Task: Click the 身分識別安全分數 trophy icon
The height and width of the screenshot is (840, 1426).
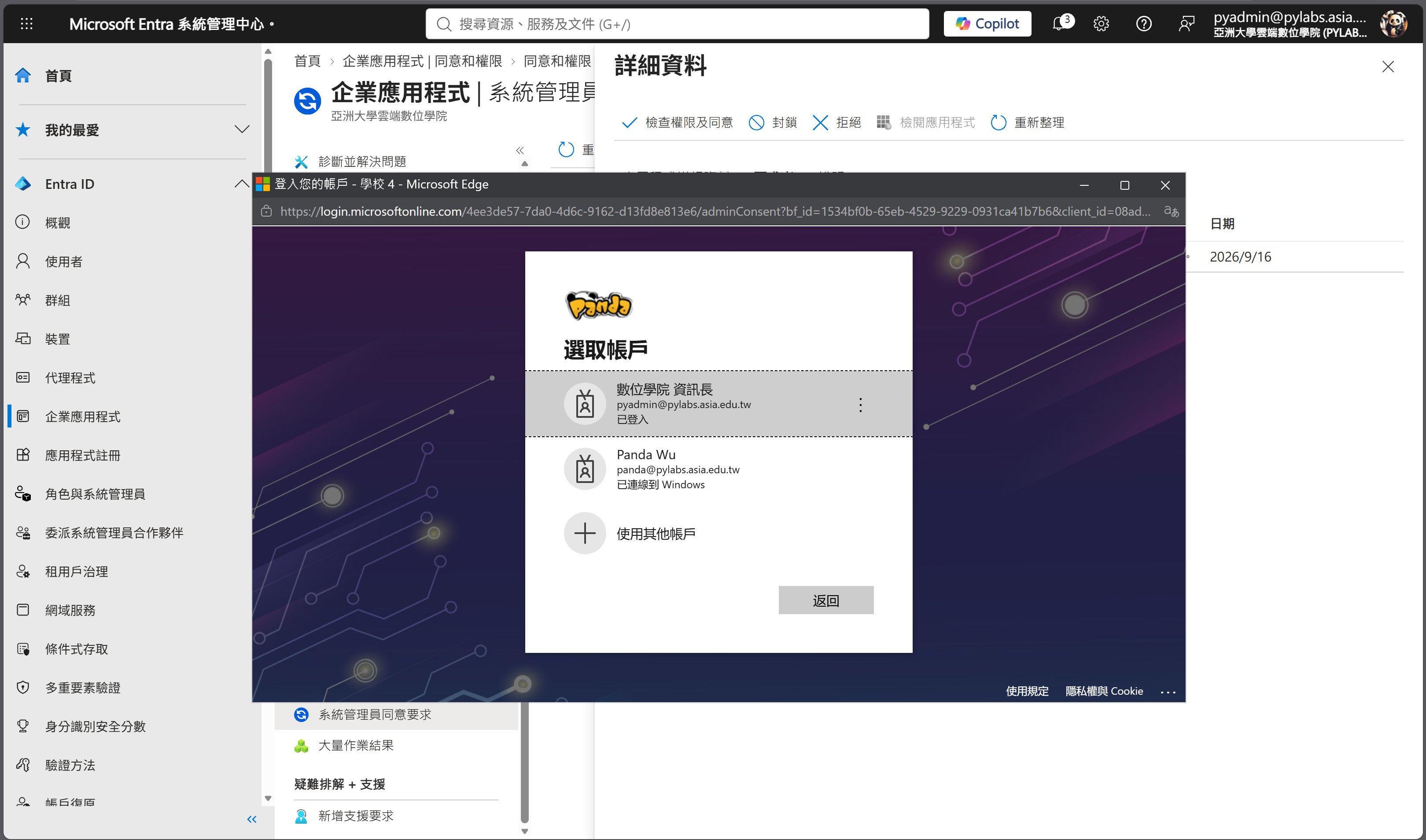Action: tap(23, 726)
